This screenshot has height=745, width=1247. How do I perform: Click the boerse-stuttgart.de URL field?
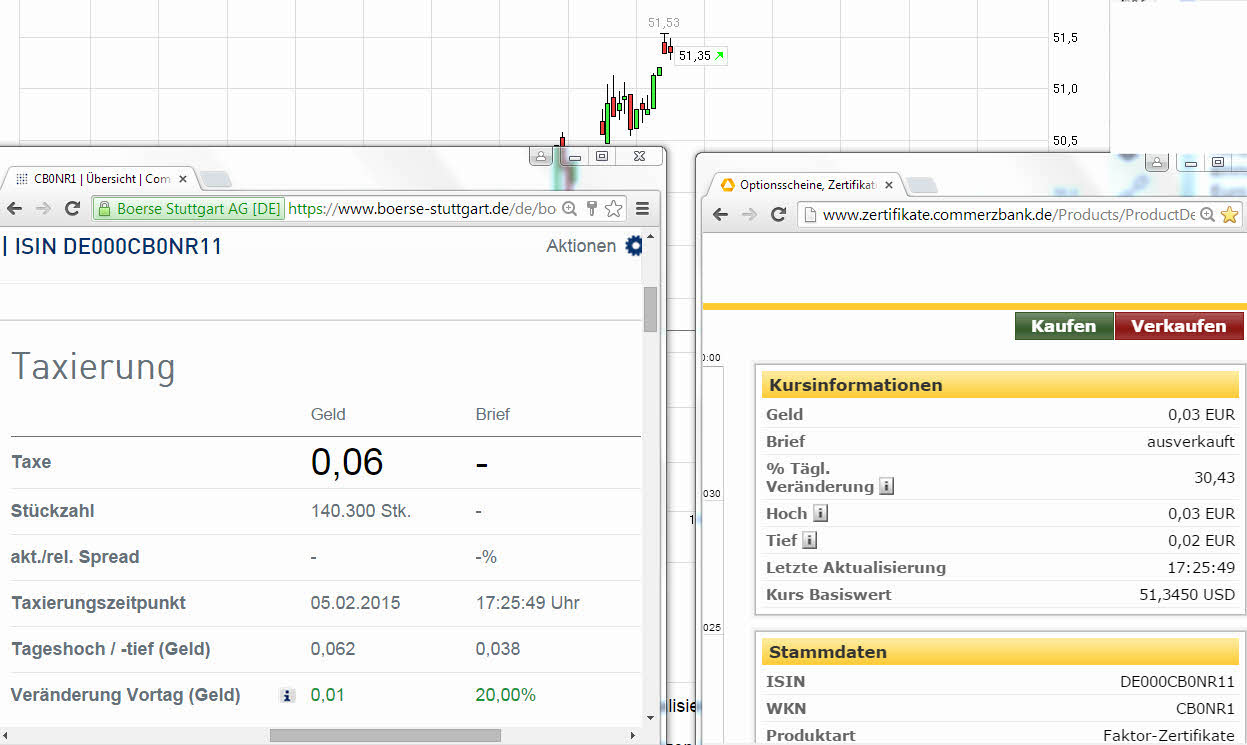(x=420, y=209)
